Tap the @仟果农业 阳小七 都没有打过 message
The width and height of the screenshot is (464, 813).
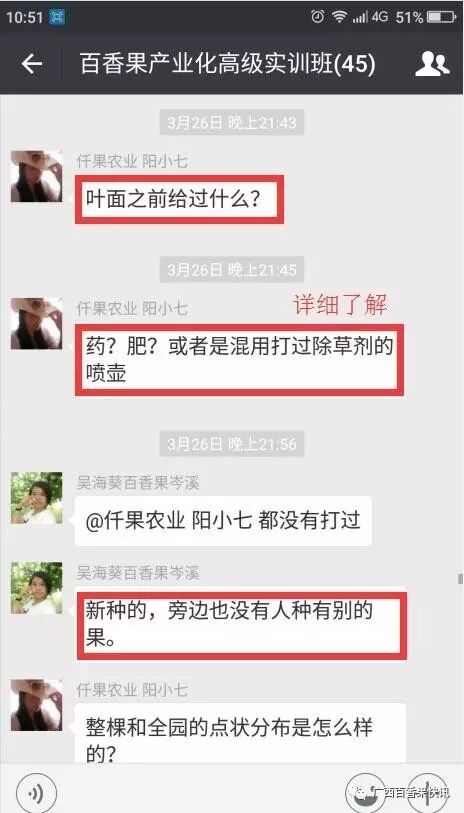223,521
